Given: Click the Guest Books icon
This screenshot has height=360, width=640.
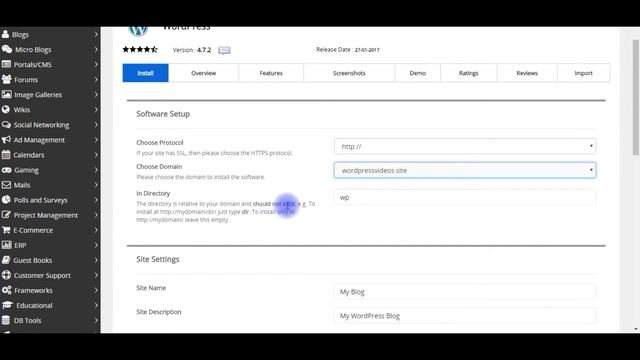Looking at the screenshot, I should (x=6, y=260).
